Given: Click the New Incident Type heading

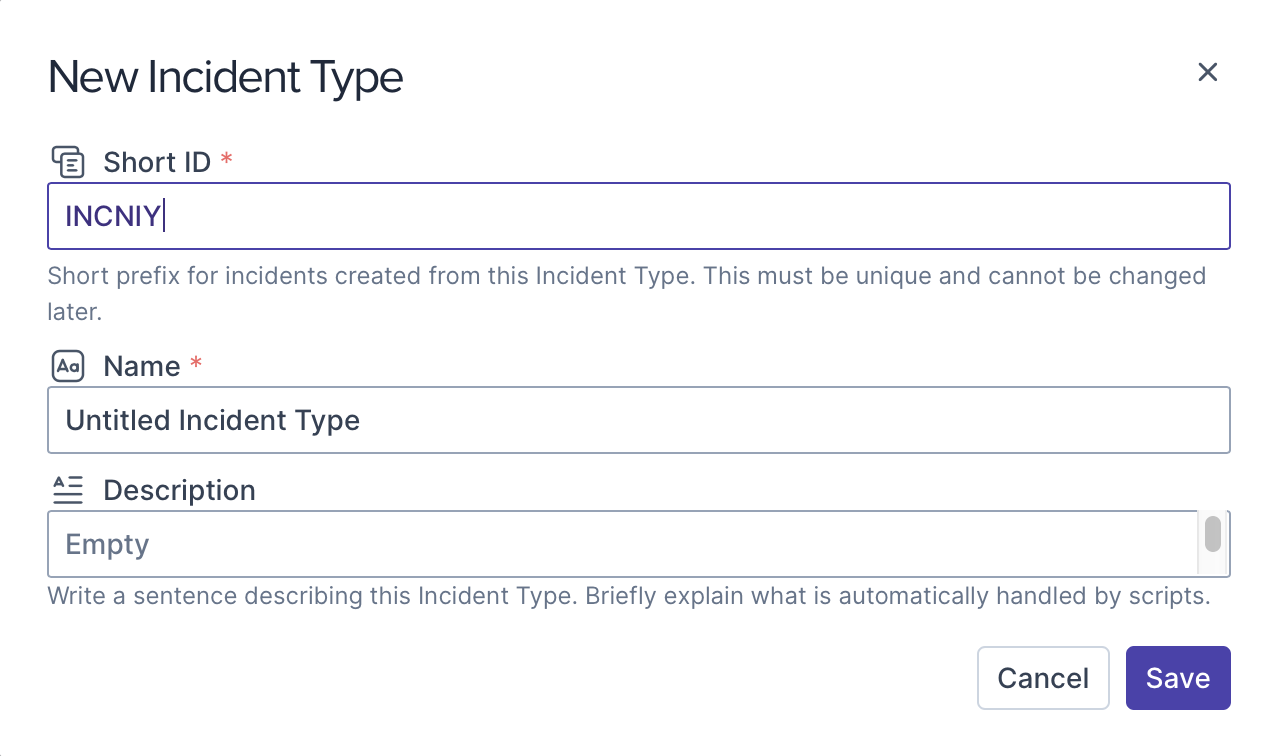Looking at the screenshot, I should pyautogui.click(x=225, y=77).
